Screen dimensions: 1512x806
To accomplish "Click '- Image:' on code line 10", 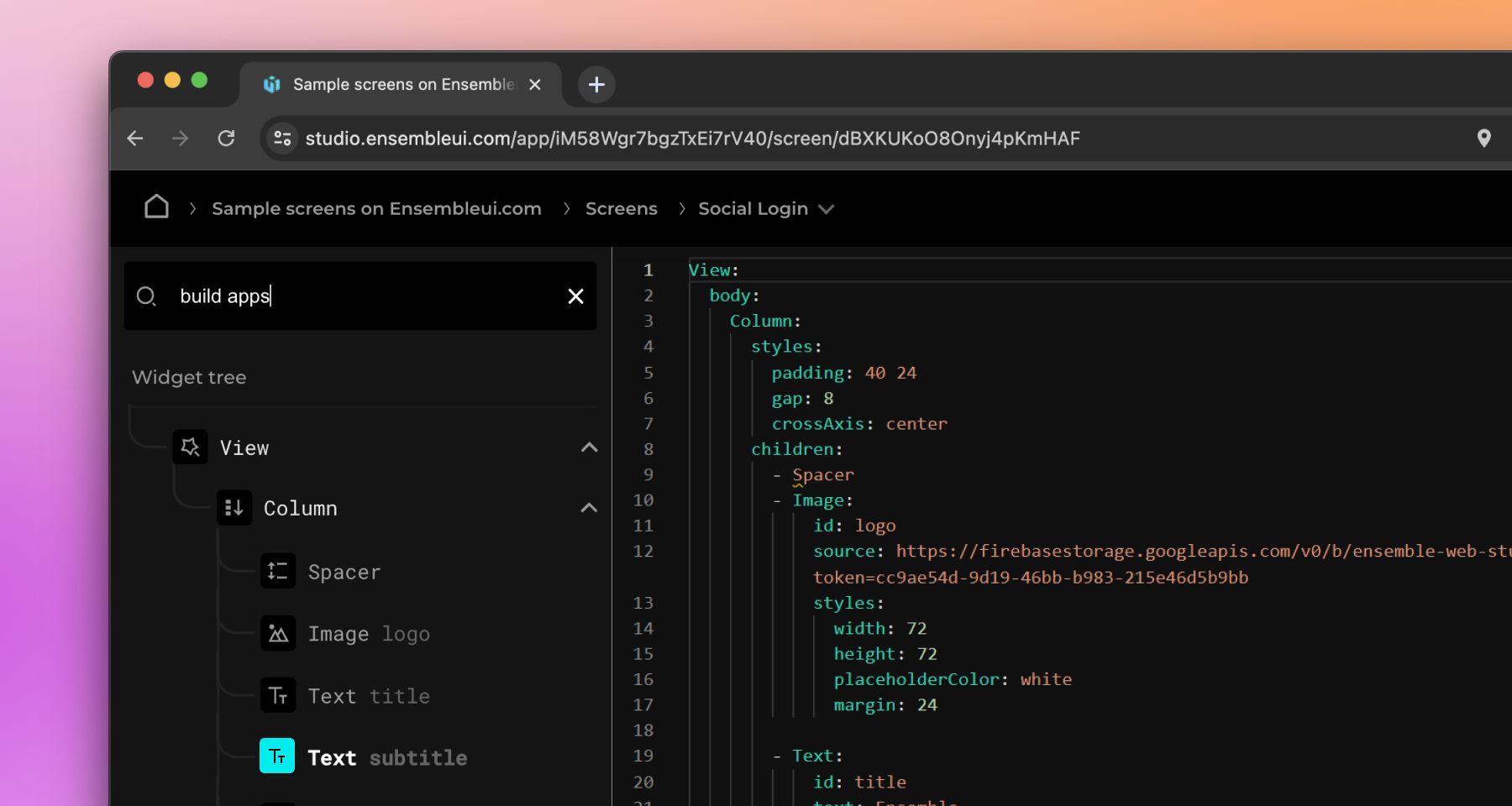I will point(813,500).
